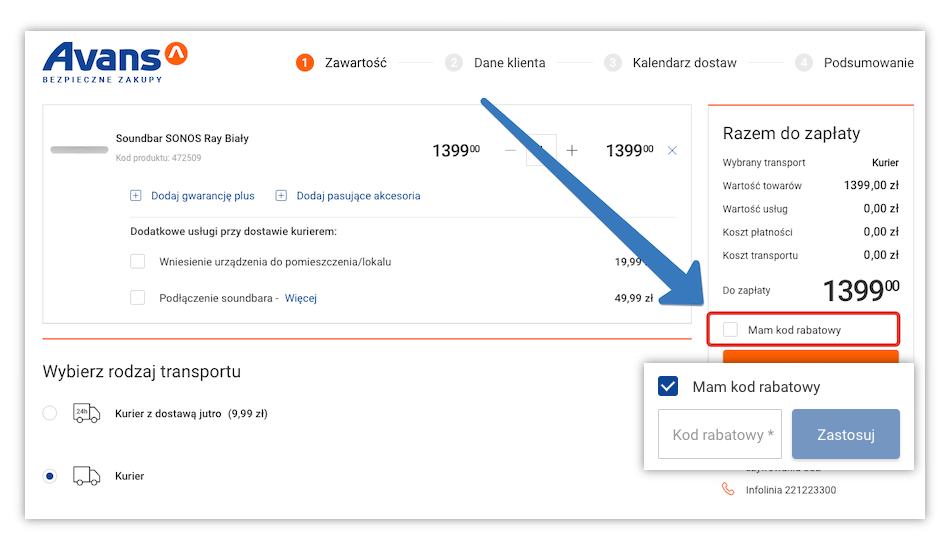Click the minus quantity button
The height and width of the screenshot is (550, 950).
click(511, 150)
